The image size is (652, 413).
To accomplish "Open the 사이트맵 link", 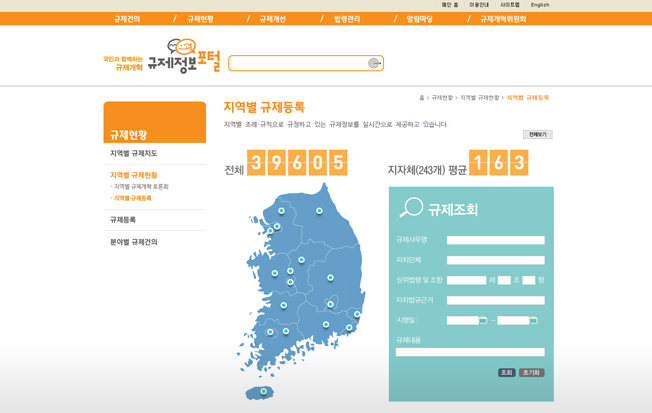I will [510, 5].
